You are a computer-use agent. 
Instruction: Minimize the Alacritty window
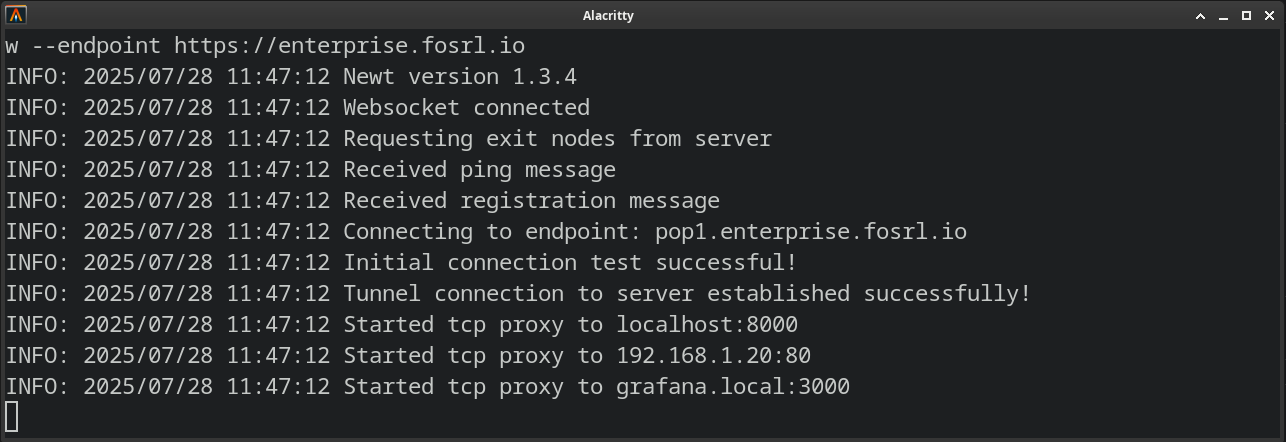tap(1224, 16)
